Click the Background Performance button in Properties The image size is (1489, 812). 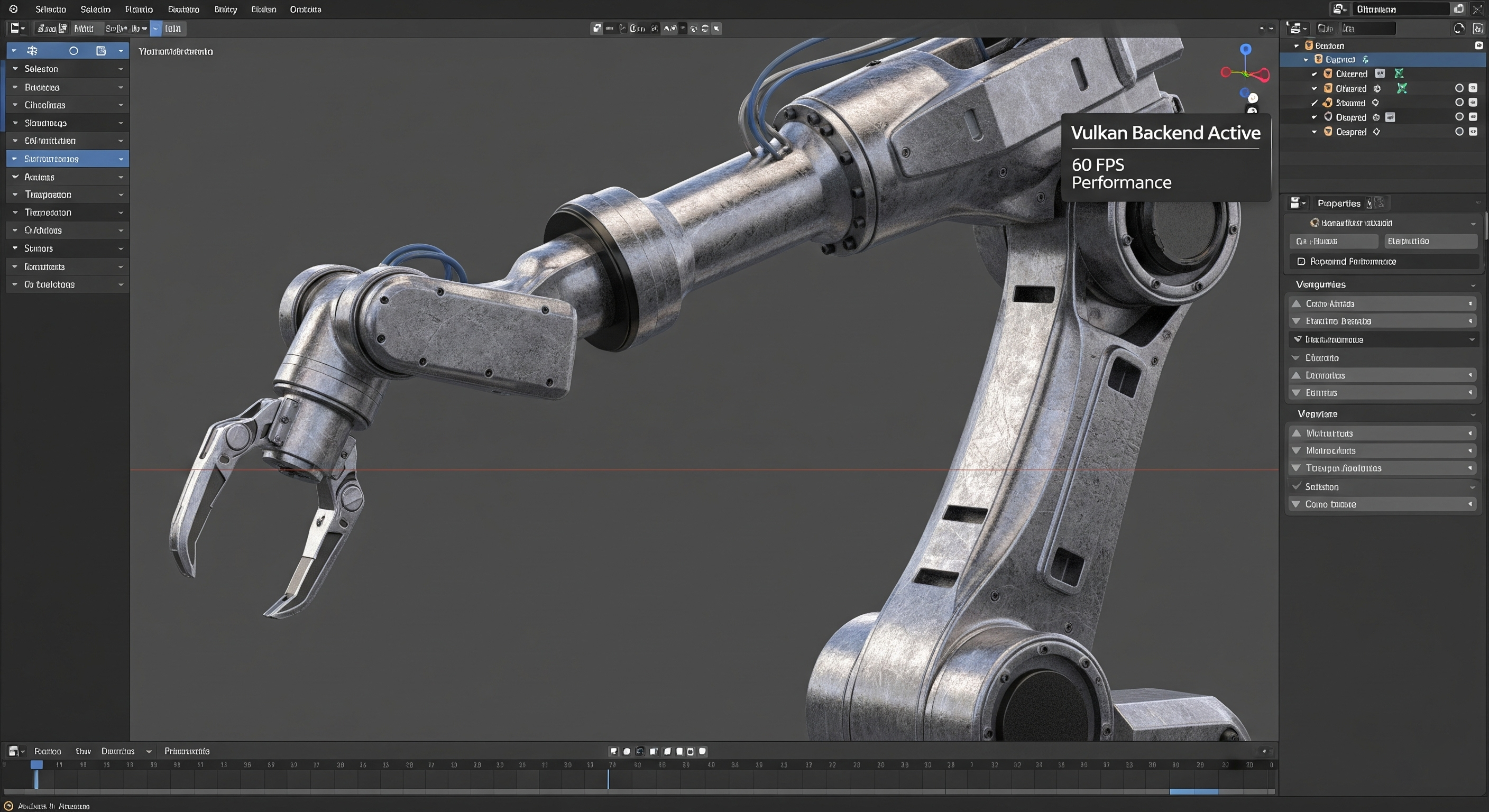click(1383, 261)
